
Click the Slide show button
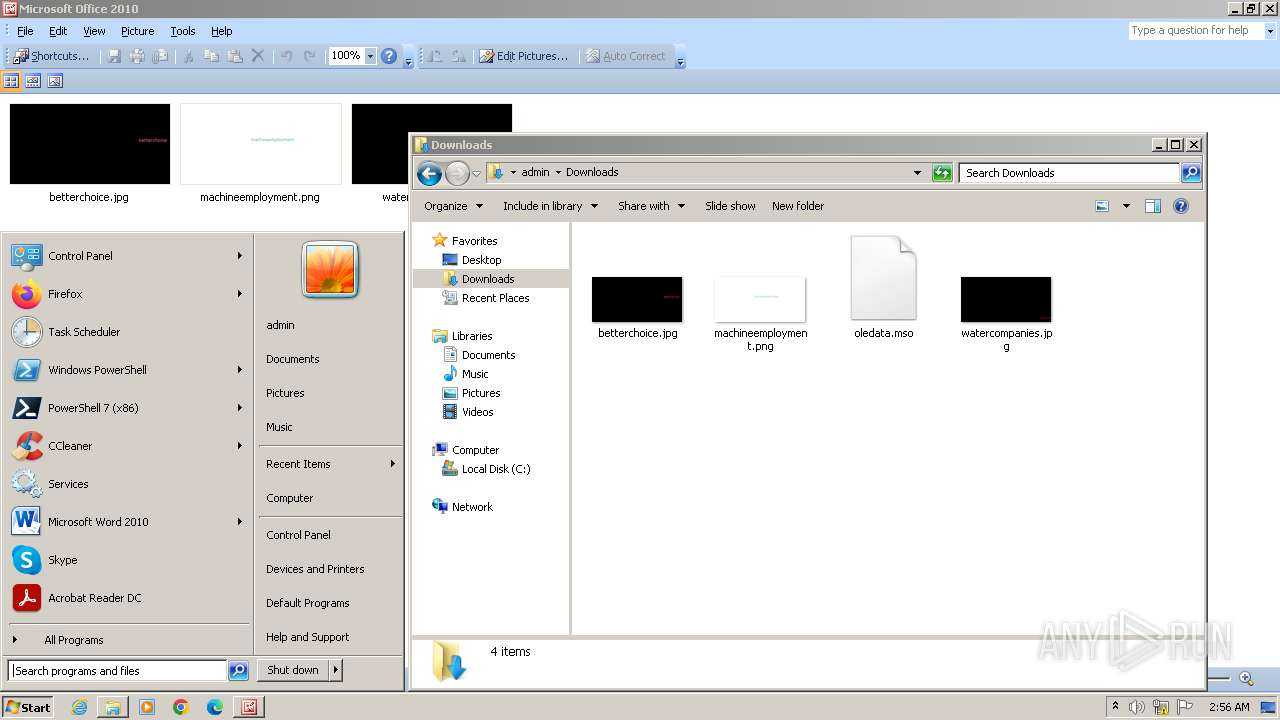[730, 206]
